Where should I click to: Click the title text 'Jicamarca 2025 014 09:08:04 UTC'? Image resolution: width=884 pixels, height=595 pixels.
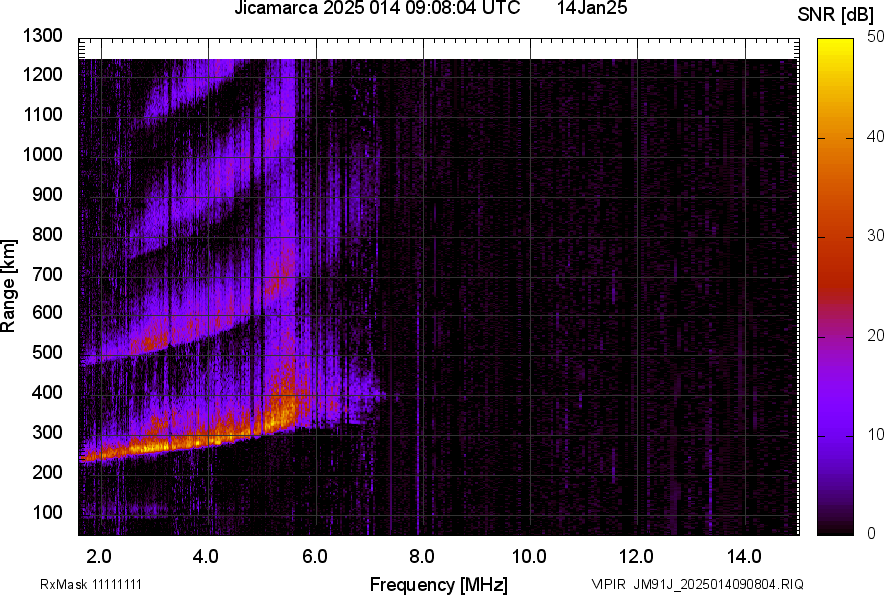[x=377, y=8]
